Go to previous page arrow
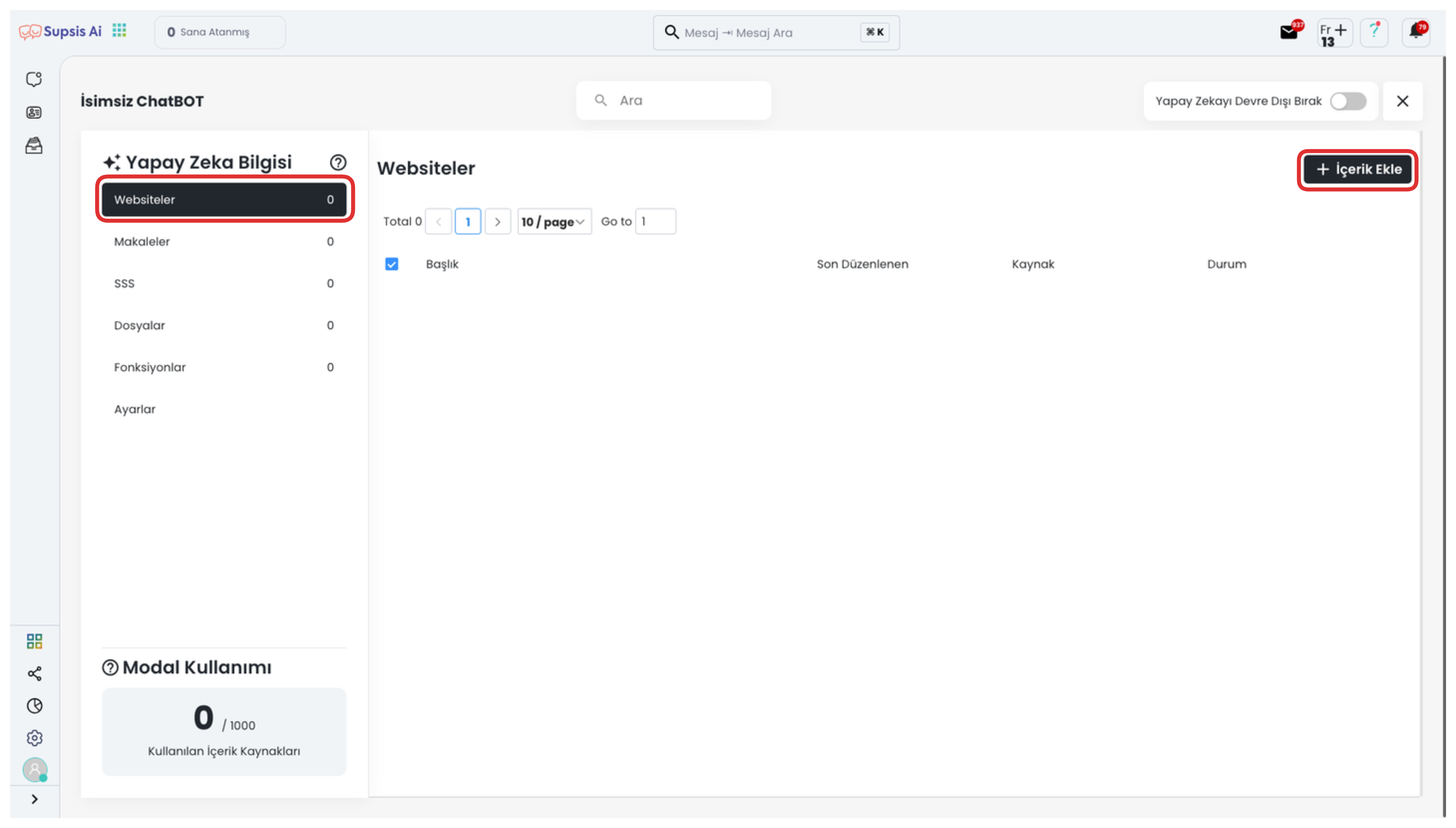Image resolution: width=1456 pixels, height=828 pixels. 438,221
